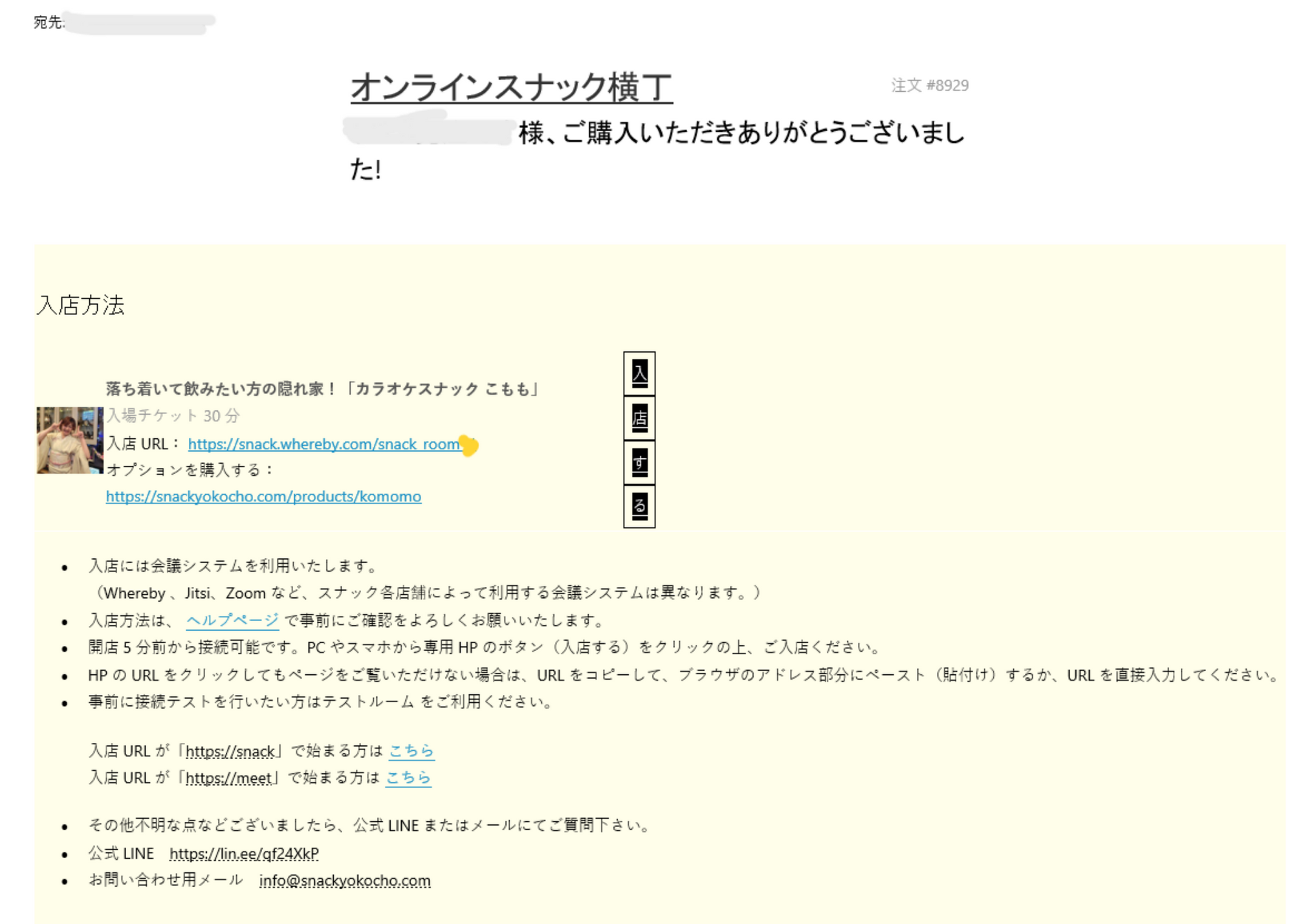The width and height of the screenshot is (1294, 924).
Task: Open the オンラインスナック横丁 title link
Action: pyautogui.click(x=511, y=87)
